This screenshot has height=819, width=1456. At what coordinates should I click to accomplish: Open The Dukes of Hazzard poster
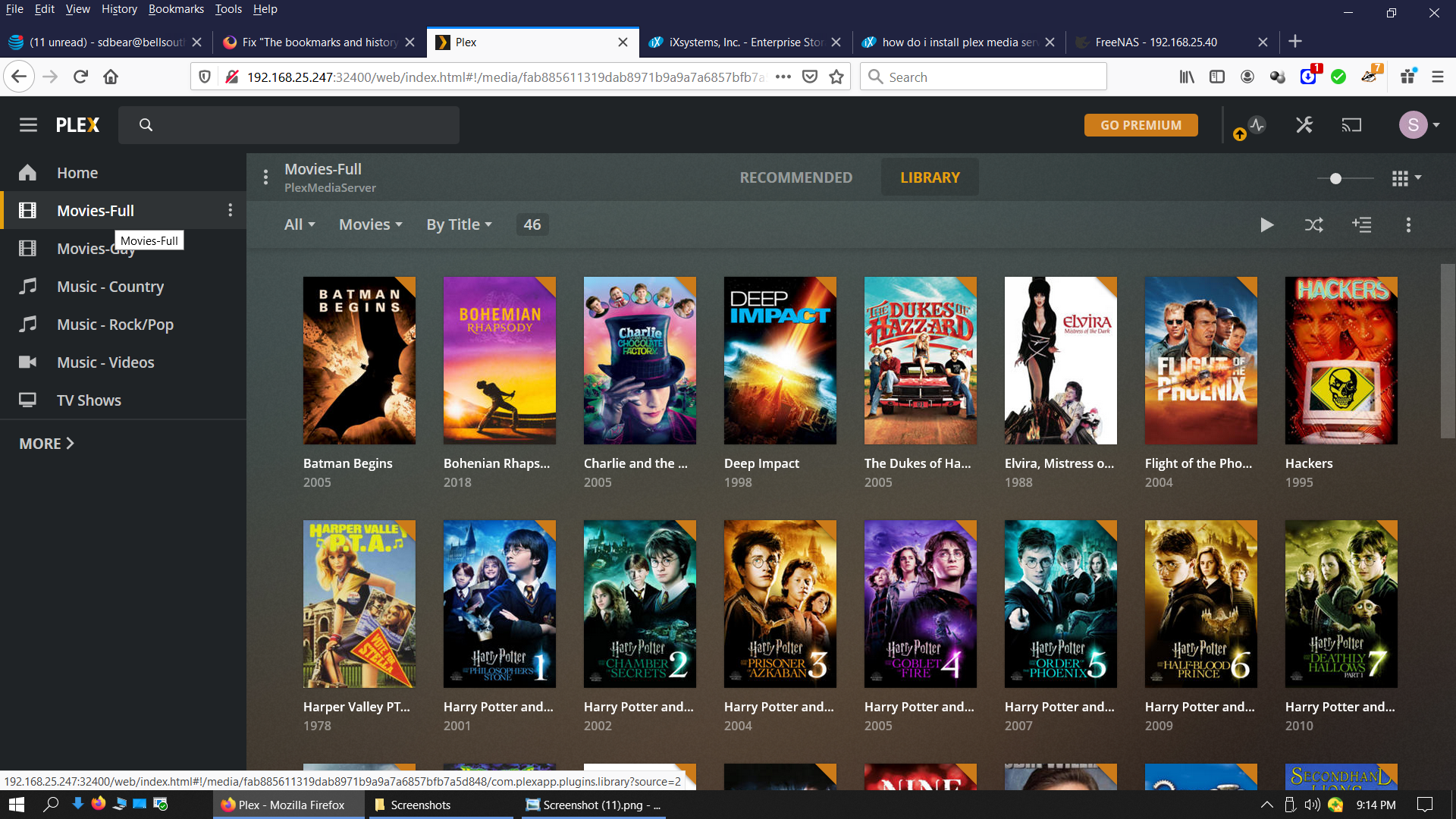tap(921, 360)
